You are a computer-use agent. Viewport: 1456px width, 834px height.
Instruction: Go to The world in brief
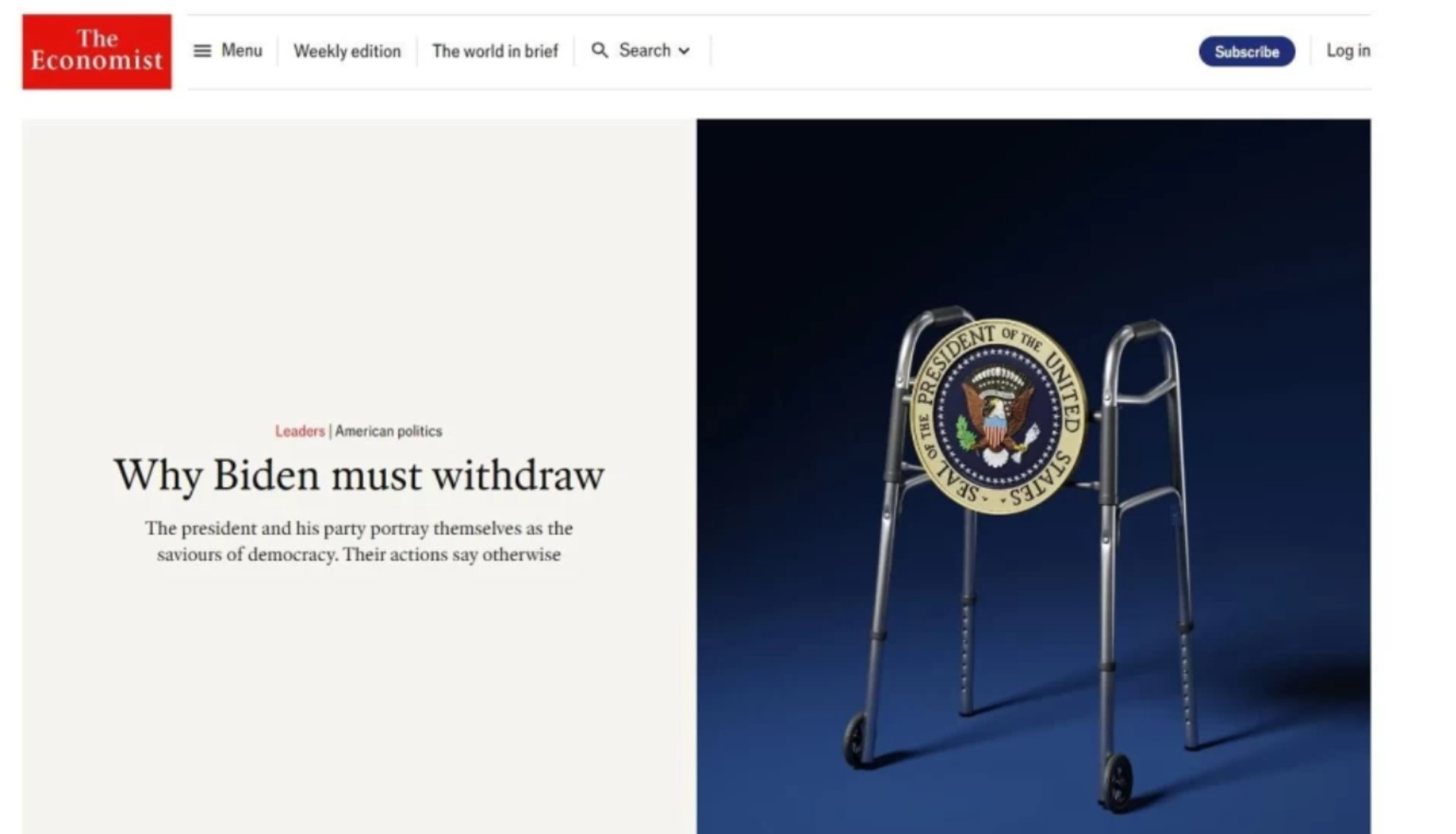coord(495,51)
